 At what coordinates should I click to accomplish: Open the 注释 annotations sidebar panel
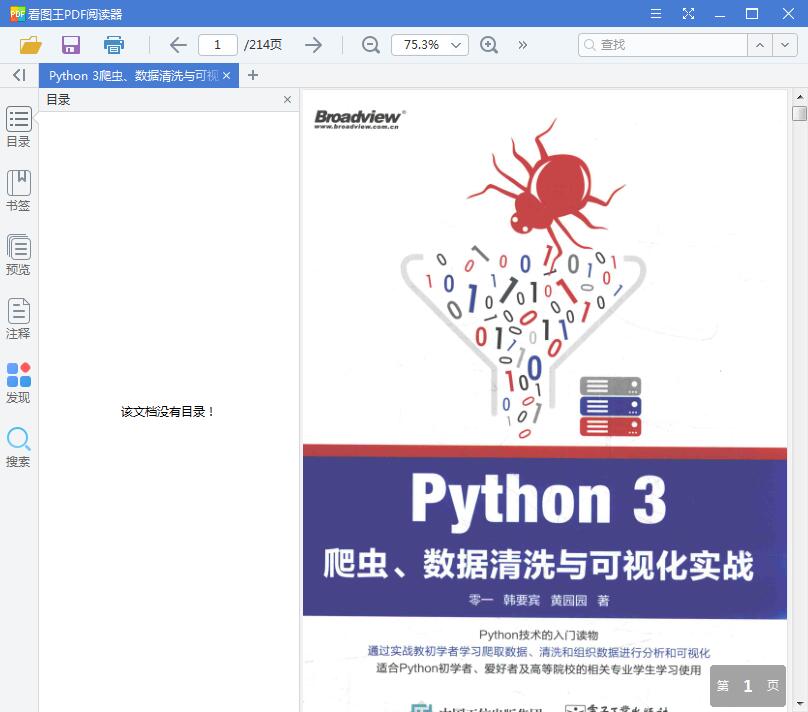[x=19, y=318]
